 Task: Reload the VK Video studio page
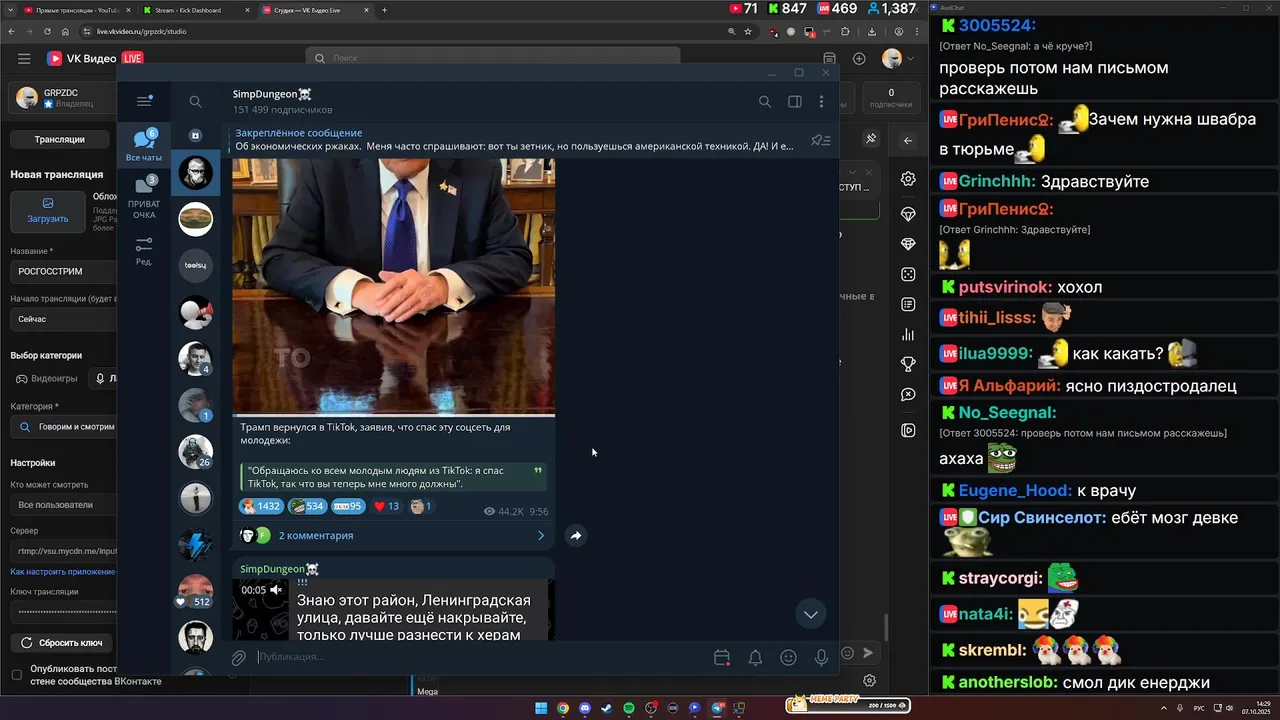pyautogui.click(x=47, y=31)
